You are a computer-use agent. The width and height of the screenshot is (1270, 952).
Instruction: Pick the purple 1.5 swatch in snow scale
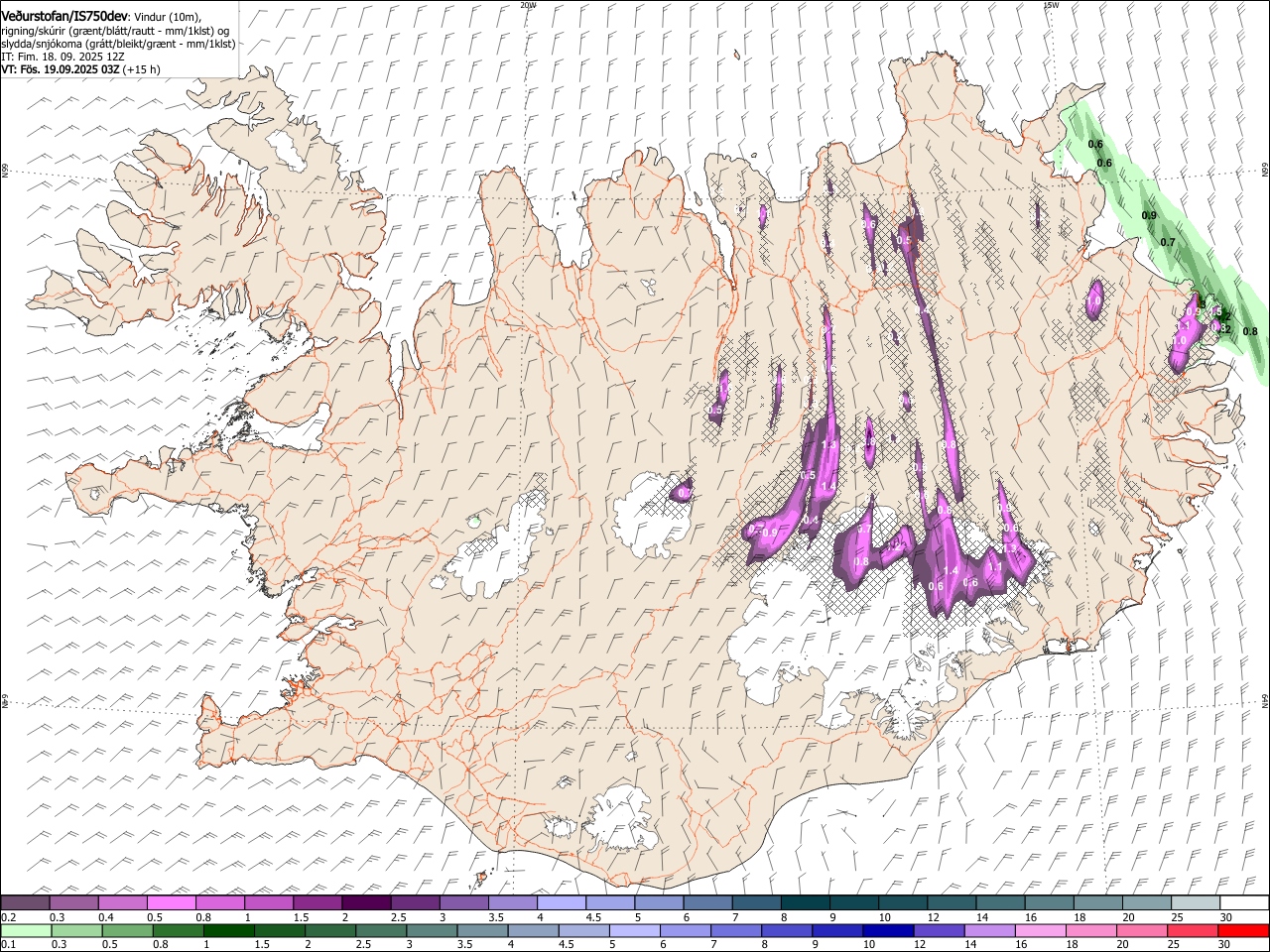click(317, 902)
